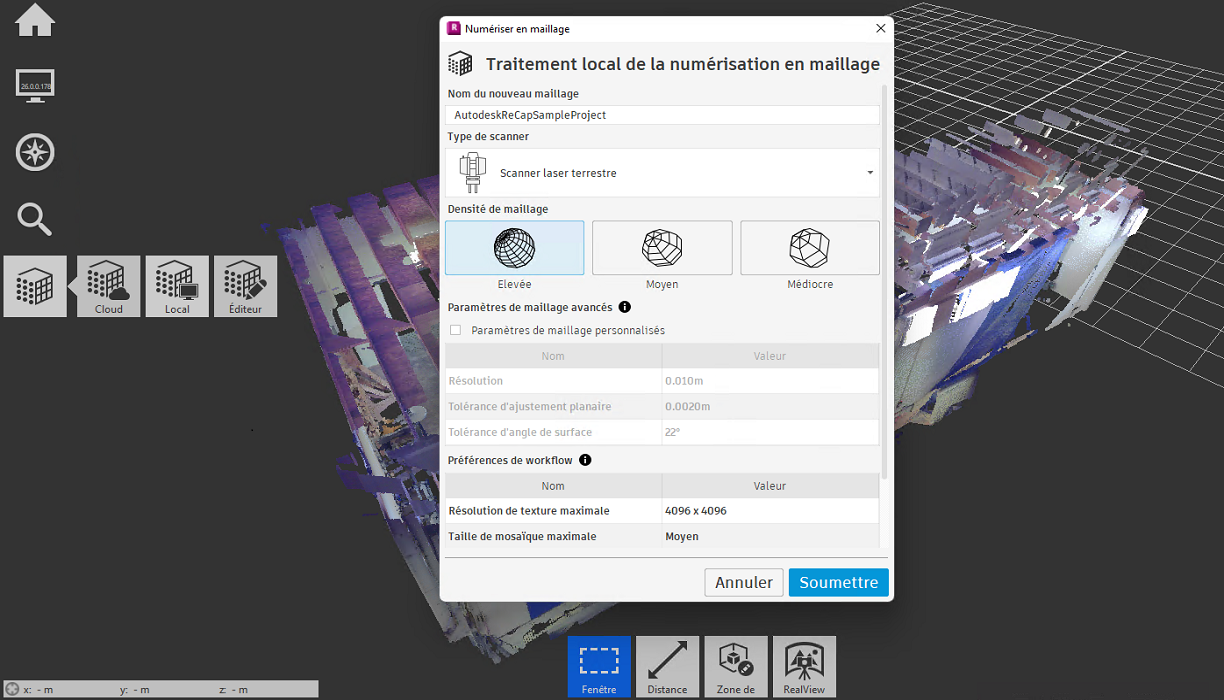Choose Cloud mesh processing

(109, 286)
